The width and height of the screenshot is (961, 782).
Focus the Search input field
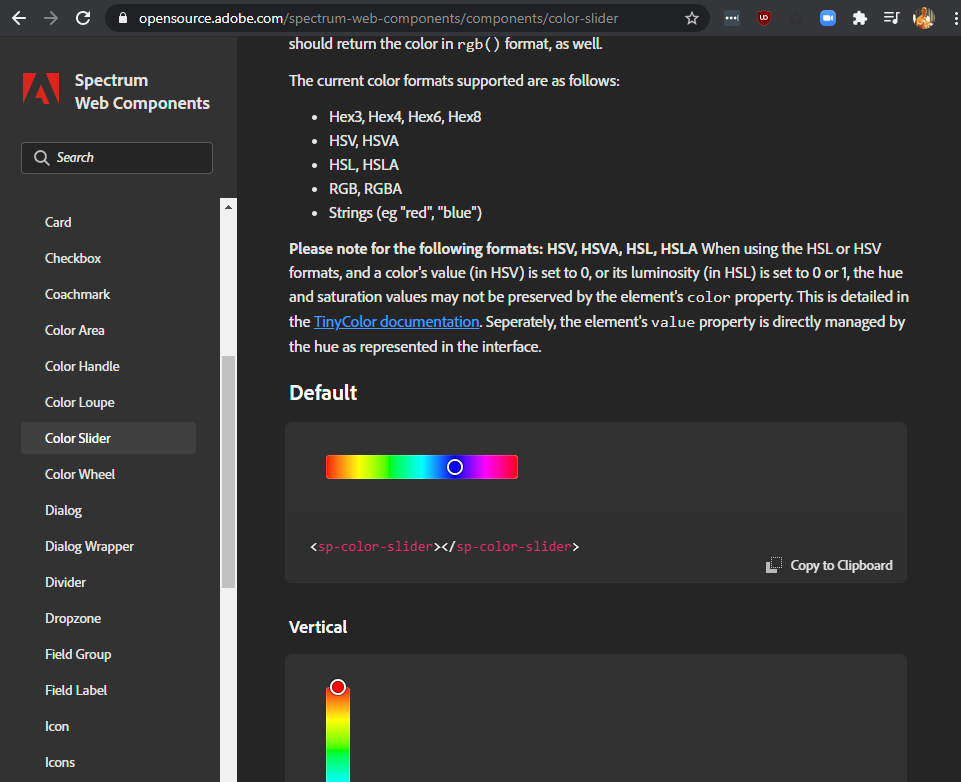click(117, 158)
